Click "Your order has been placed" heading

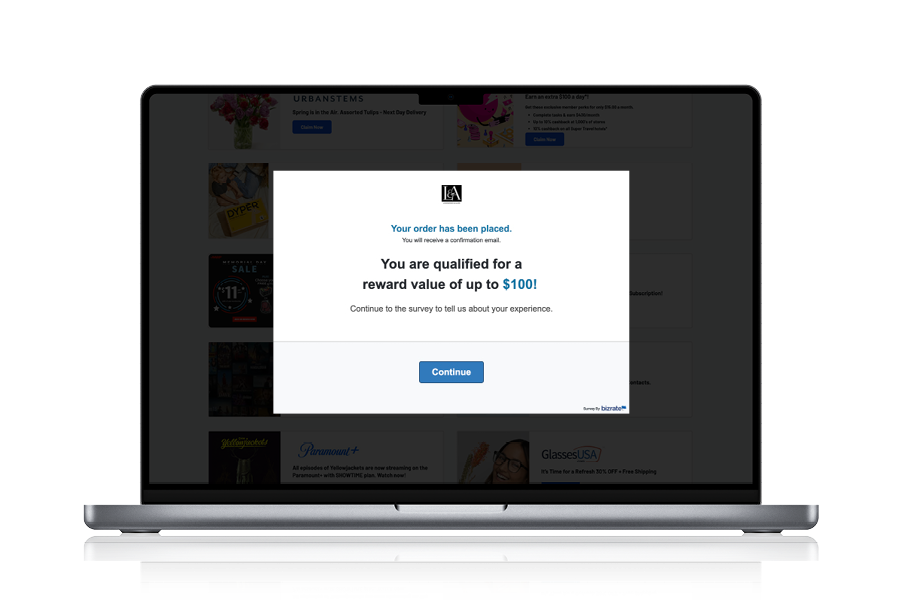point(451,229)
